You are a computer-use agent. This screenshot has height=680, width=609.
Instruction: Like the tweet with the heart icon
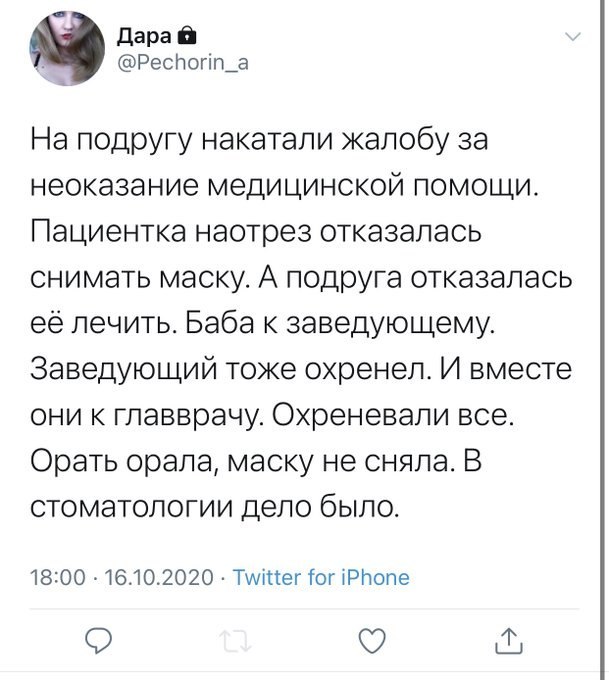(371, 640)
